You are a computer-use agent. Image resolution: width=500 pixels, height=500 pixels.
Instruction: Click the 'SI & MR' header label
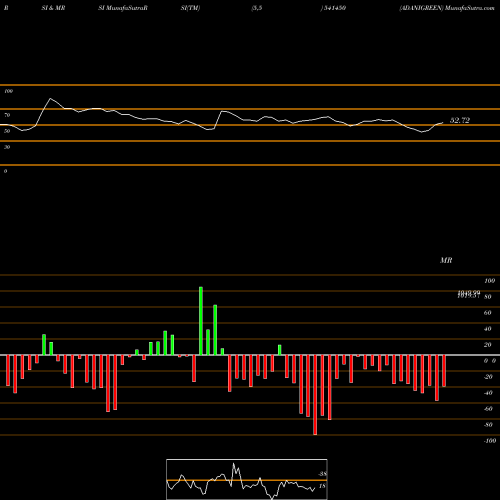(x=53, y=8)
